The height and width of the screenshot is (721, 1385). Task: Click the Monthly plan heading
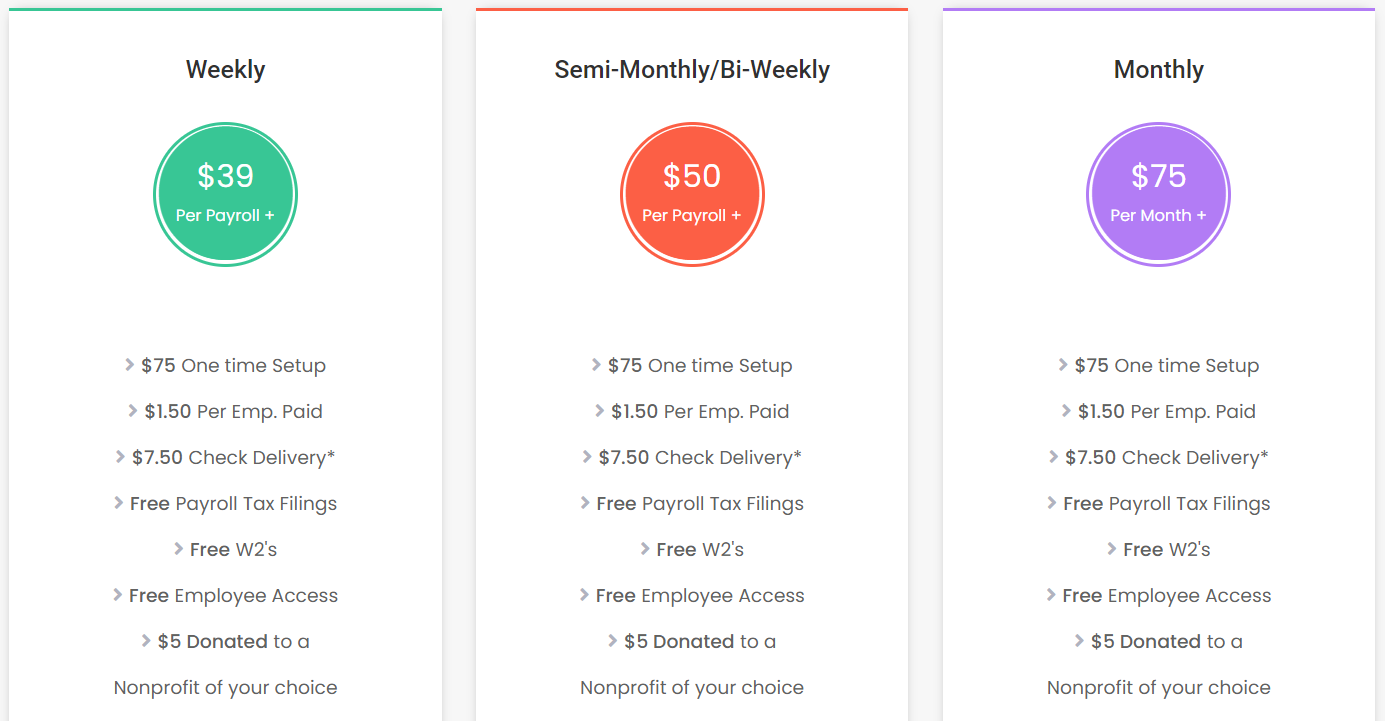coord(1158,70)
